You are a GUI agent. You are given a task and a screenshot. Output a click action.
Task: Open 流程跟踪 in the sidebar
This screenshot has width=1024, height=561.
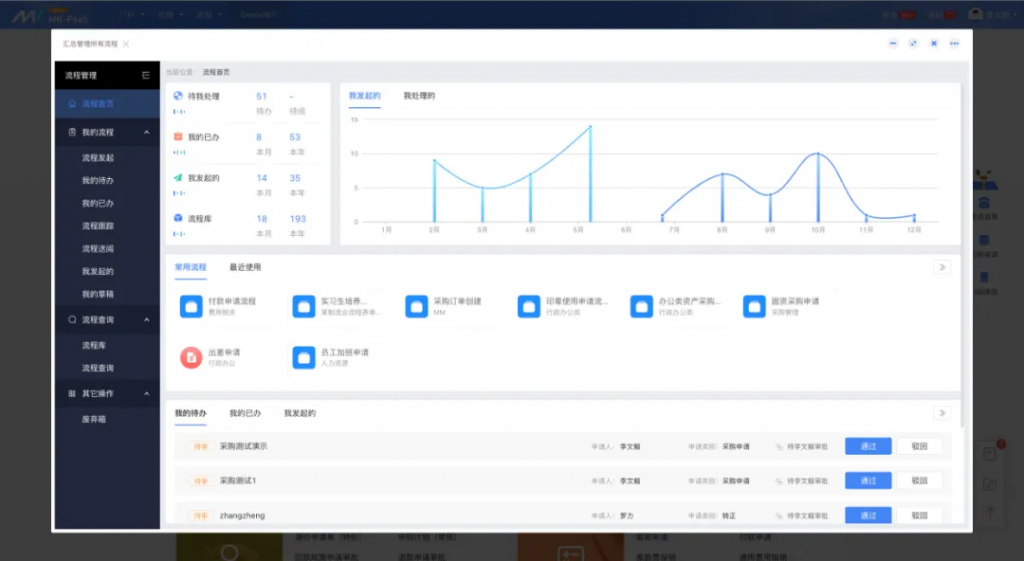pos(98,226)
